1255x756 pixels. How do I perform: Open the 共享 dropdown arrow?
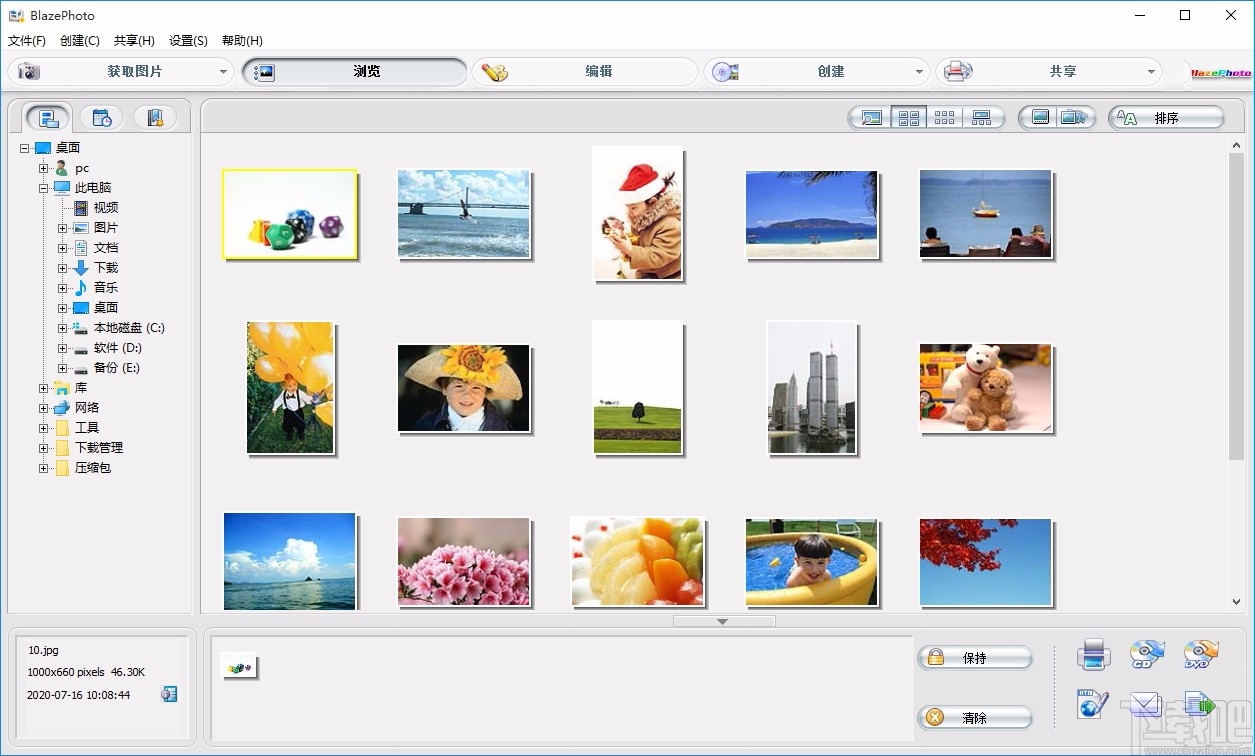(x=1152, y=71)
